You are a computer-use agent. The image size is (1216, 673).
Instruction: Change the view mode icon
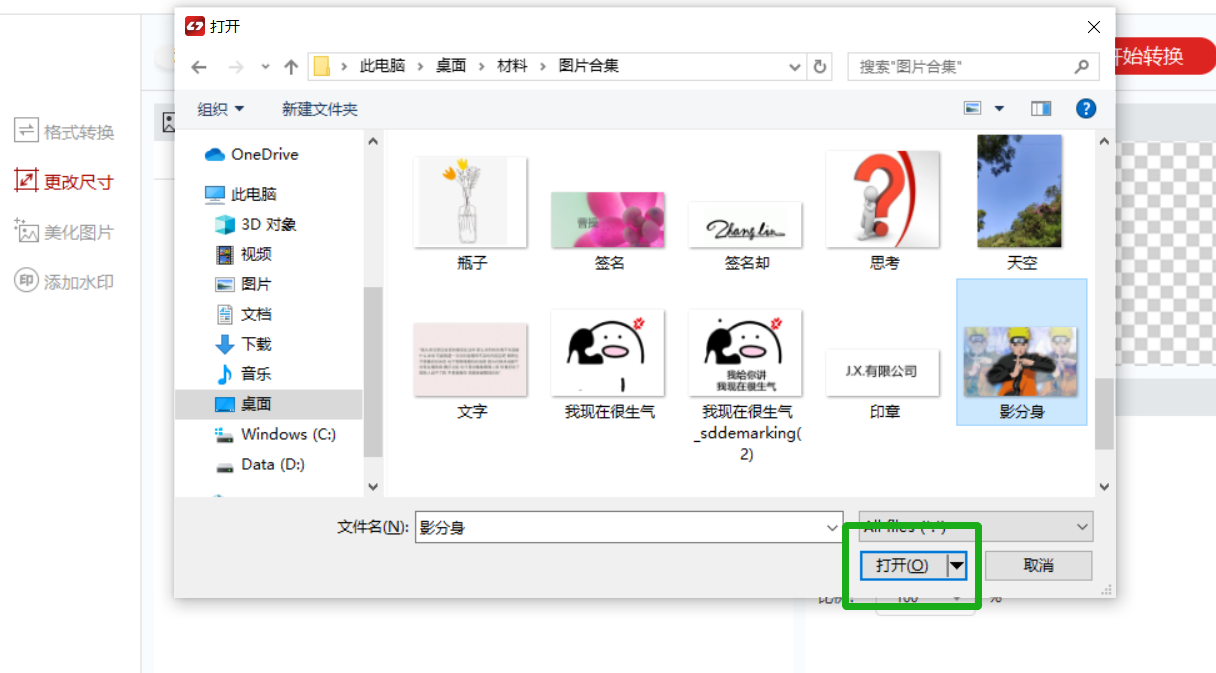click(972, 108)
